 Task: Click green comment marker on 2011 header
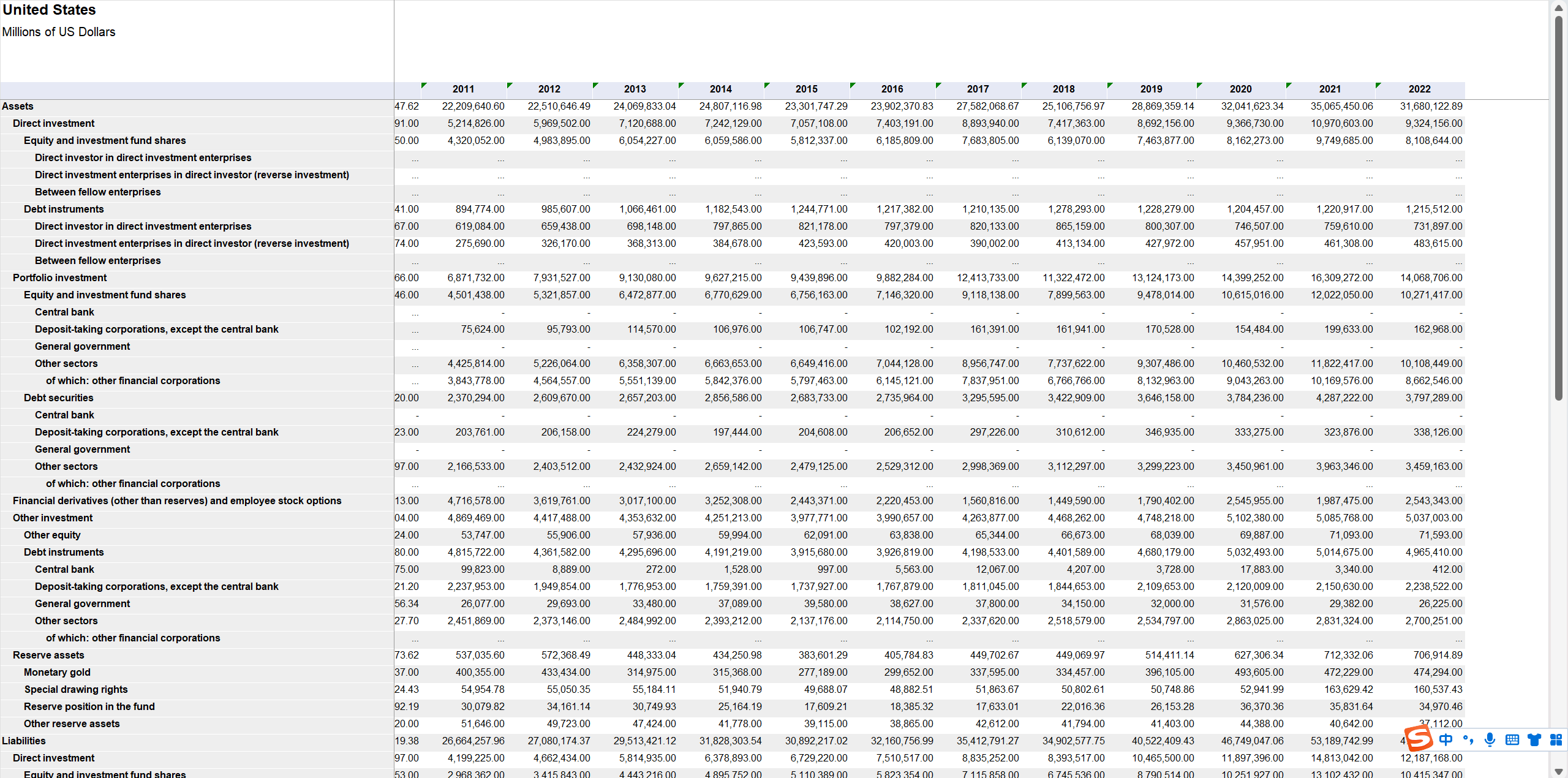tap(424, 85)
